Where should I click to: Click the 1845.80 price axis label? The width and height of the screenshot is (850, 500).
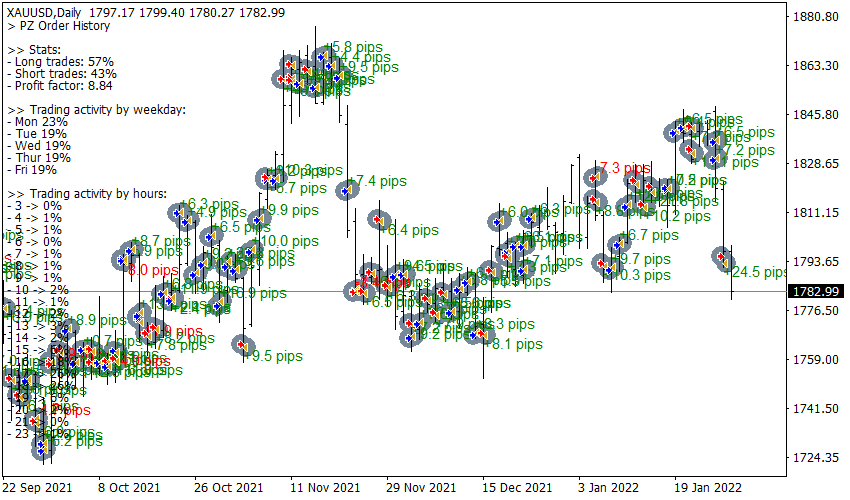point(815,114)
